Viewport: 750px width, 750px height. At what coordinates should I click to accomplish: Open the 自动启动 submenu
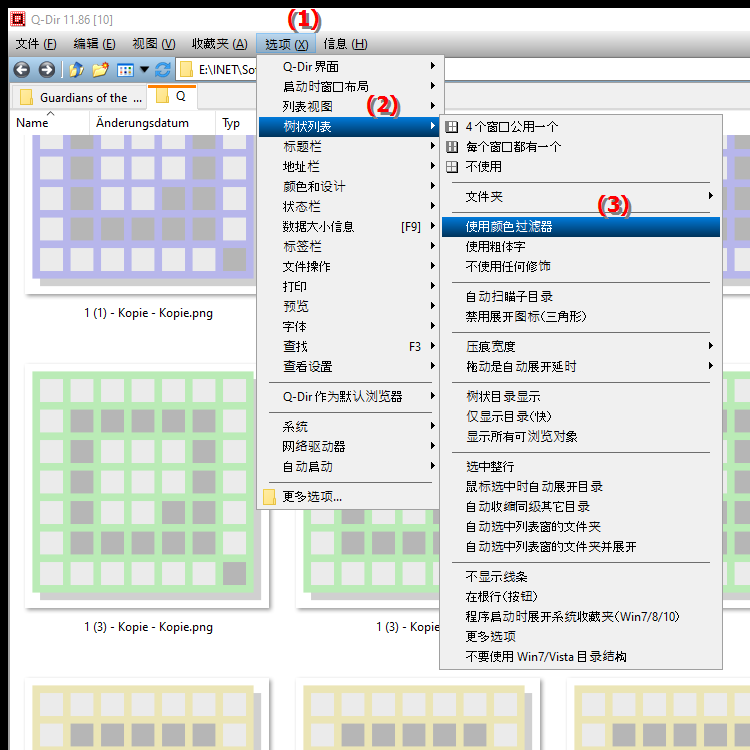pos(349,466)
